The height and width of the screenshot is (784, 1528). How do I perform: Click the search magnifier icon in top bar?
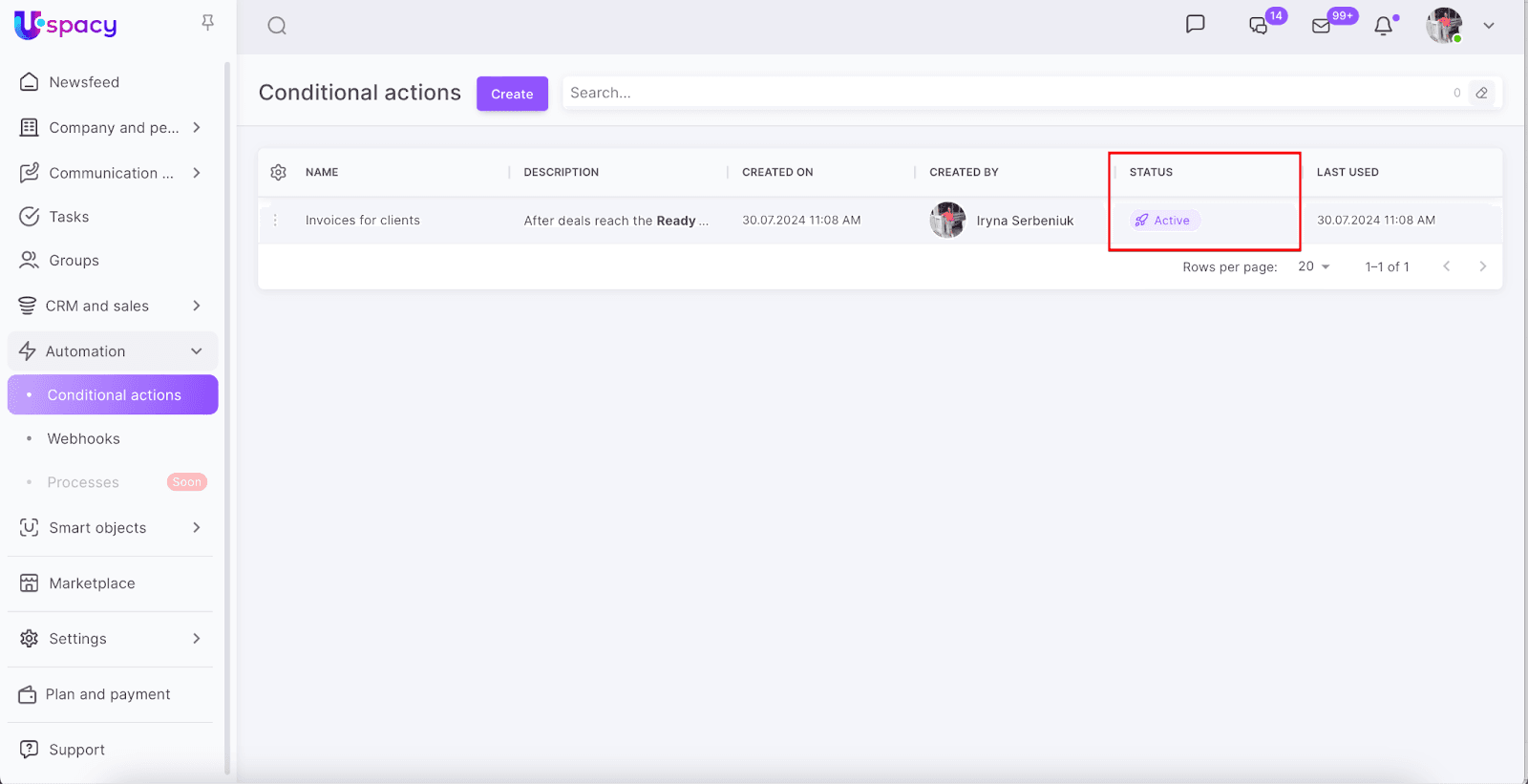pyautogui.click(x=277, y=26)
